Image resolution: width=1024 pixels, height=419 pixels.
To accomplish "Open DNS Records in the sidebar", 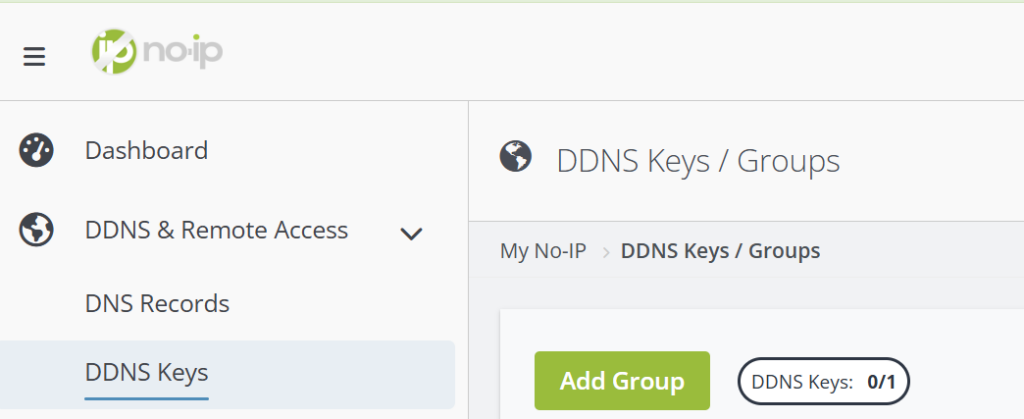I will 157,303.
